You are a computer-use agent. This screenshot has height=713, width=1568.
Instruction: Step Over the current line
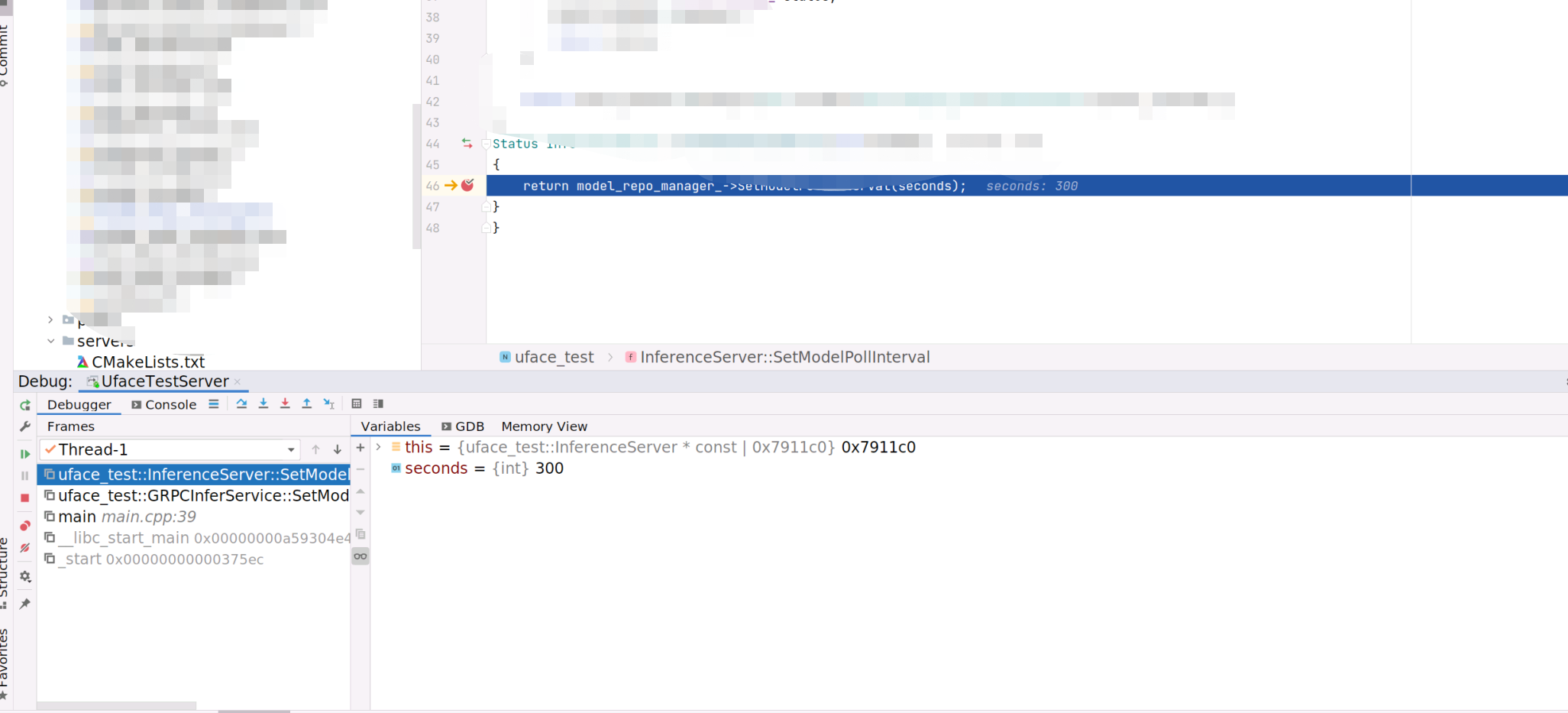(x=243, y=403)
